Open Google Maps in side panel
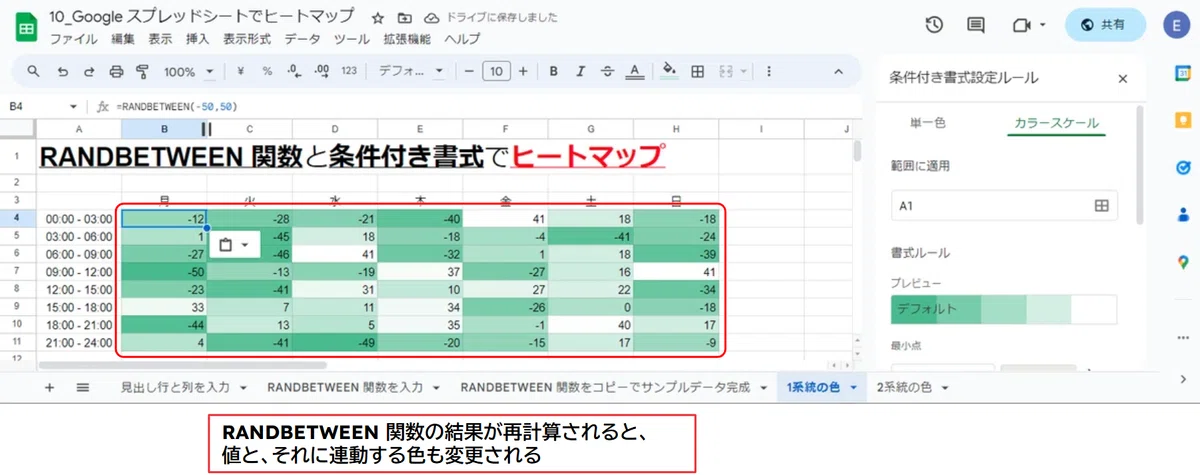Image resolution: width=1200 pixels, height=475 pixels. click(x=1184, y=261)
